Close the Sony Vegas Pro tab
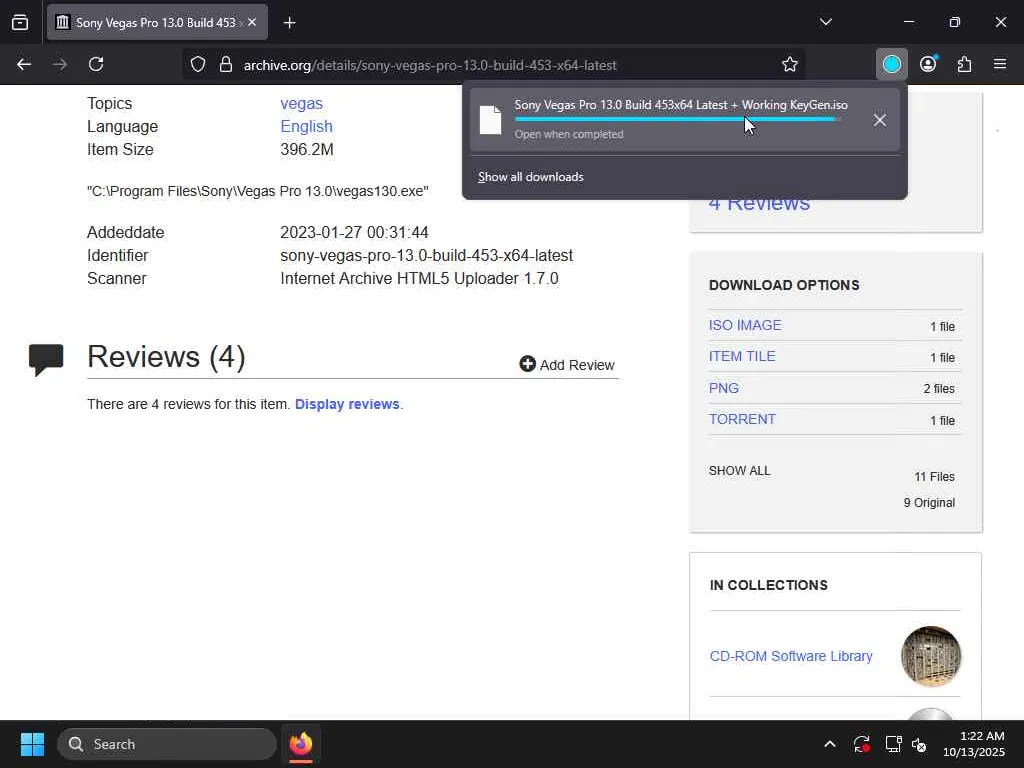1024x768 pixels. click(252, 22)
